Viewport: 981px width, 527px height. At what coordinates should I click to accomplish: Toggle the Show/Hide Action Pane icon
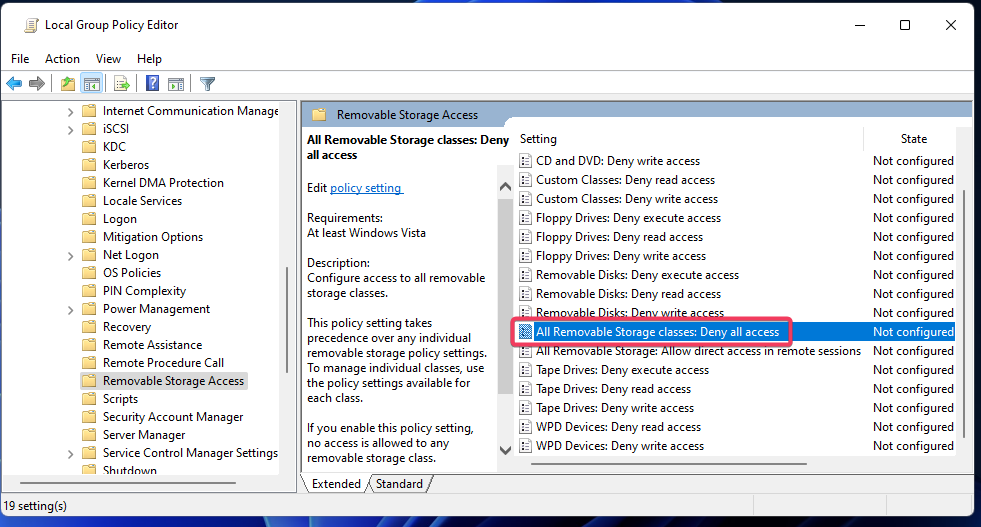coord(176,83)
